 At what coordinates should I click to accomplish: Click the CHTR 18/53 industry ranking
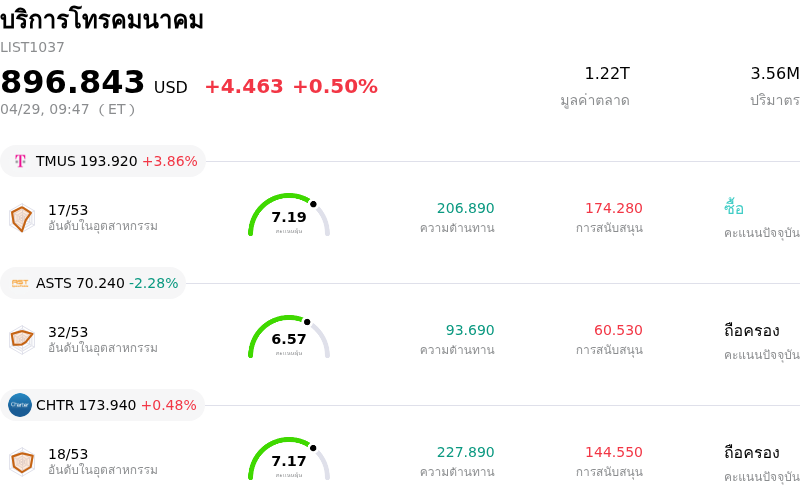click(68, 454)
